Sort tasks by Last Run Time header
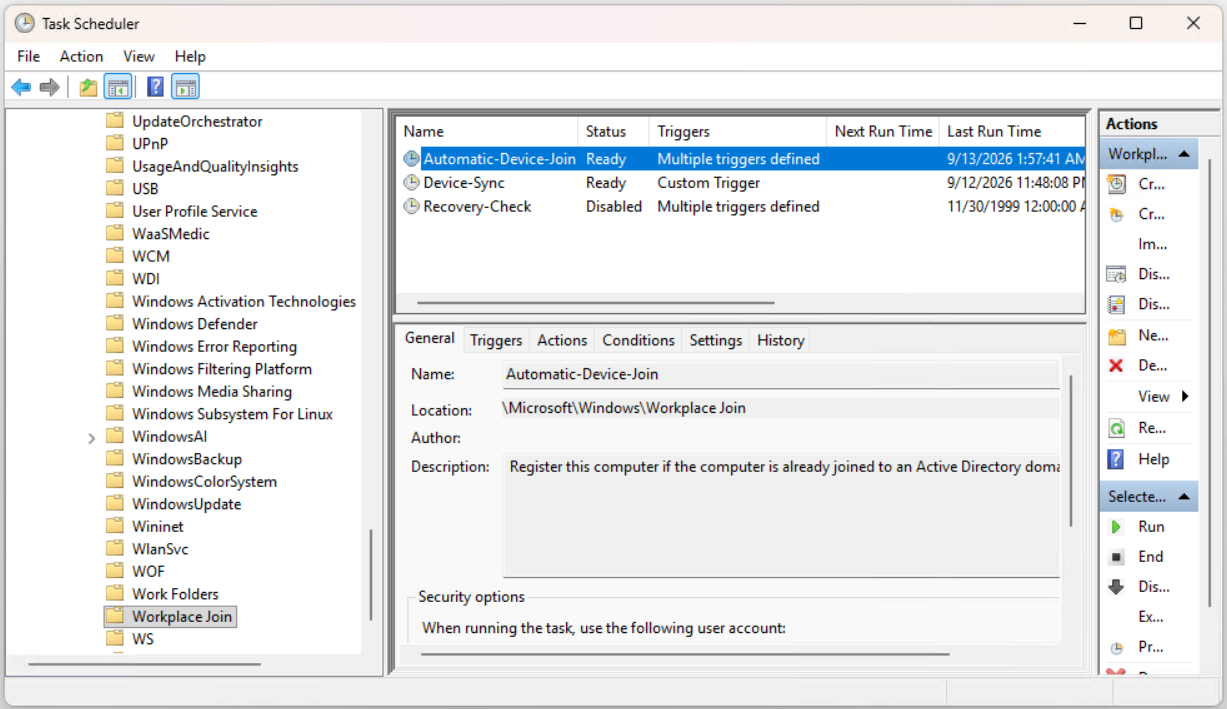This screenshot has width=1227, height=709. (1012, 131)
